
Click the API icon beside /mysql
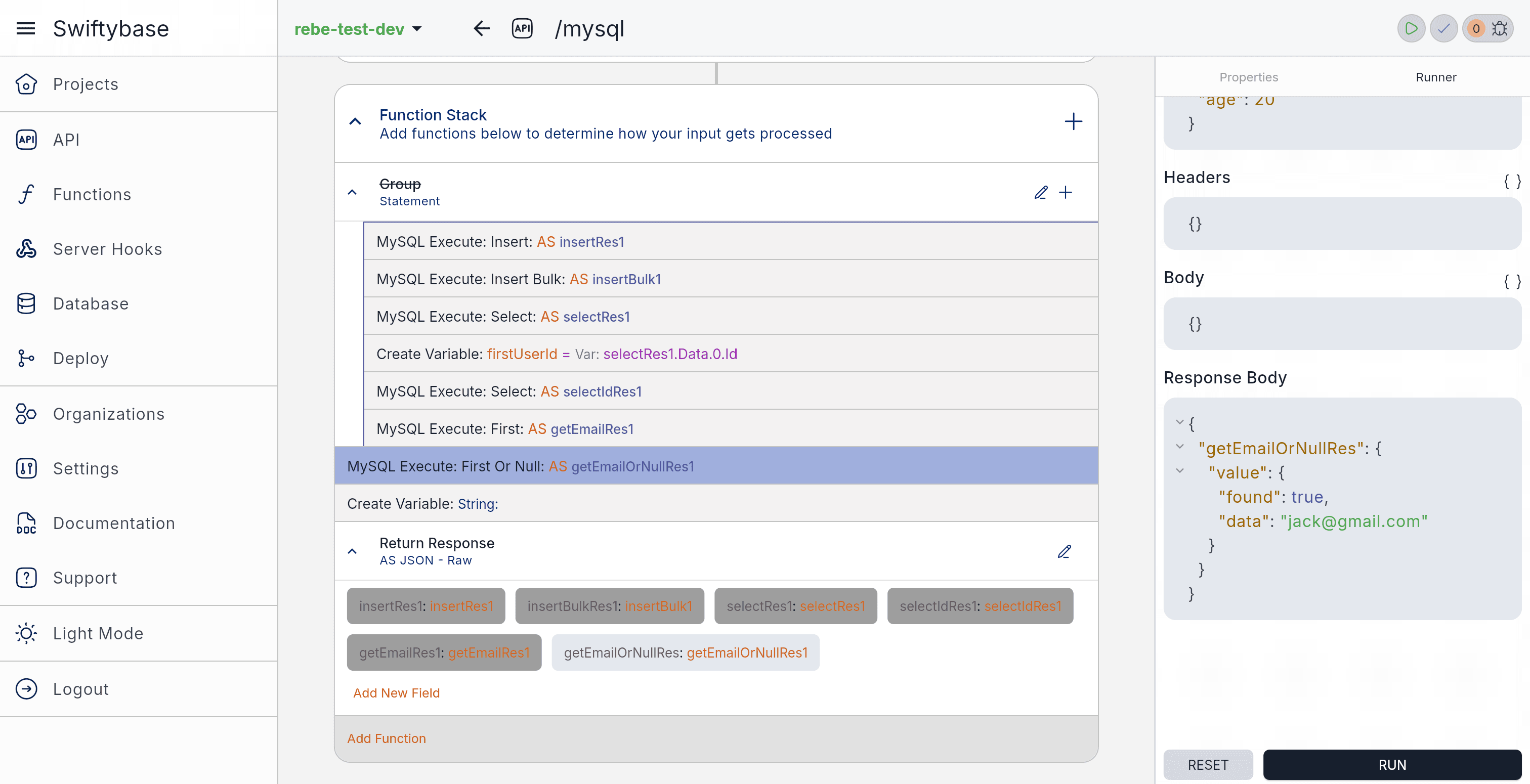(522, 28)
